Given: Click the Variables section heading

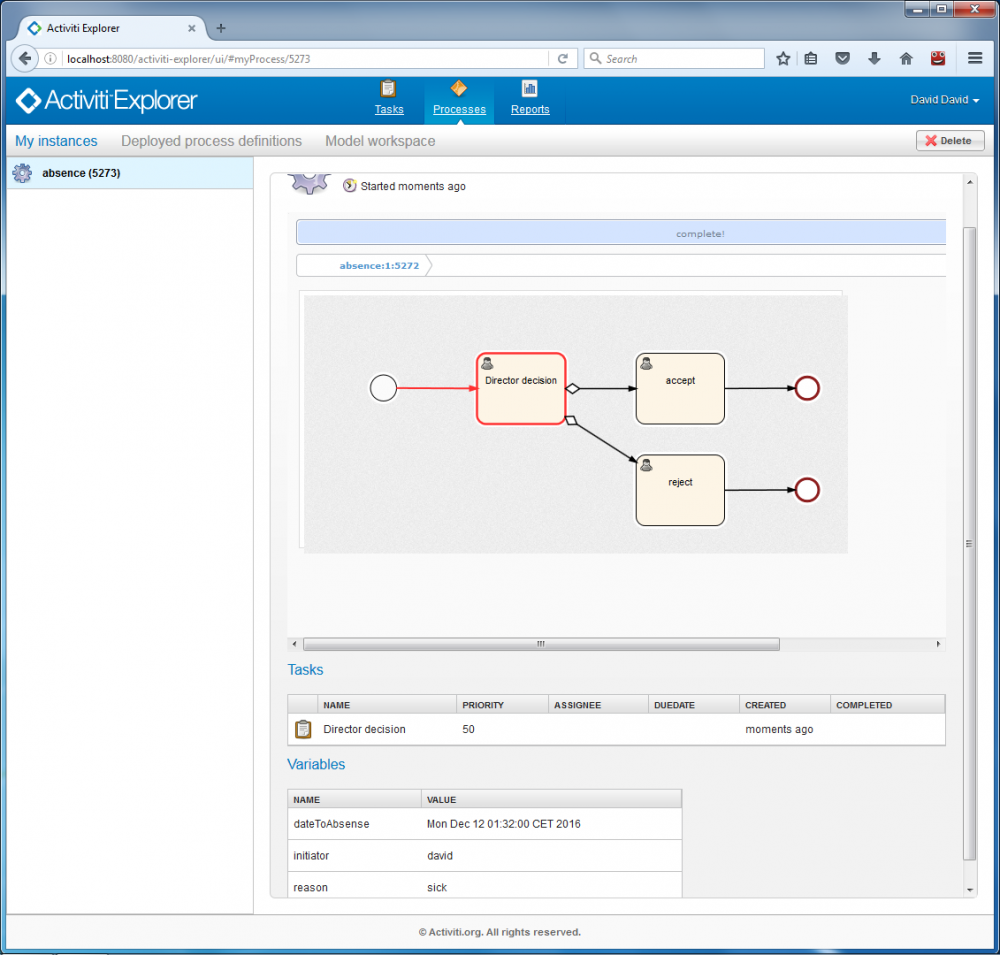Looking at the screenshot, I should click(316, 764).
